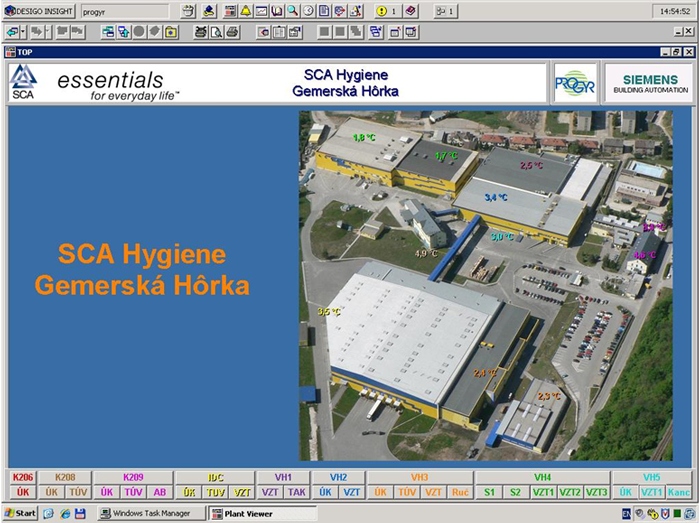The height and width of the screenshot is (523, 700).
Task: Click the print preview icon
Action: coord(217,32)
